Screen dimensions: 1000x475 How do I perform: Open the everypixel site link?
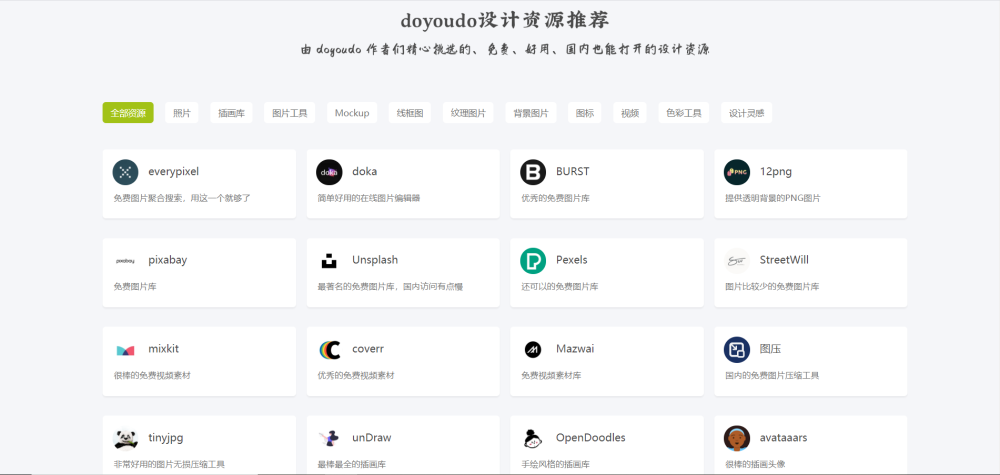[173, 172]
